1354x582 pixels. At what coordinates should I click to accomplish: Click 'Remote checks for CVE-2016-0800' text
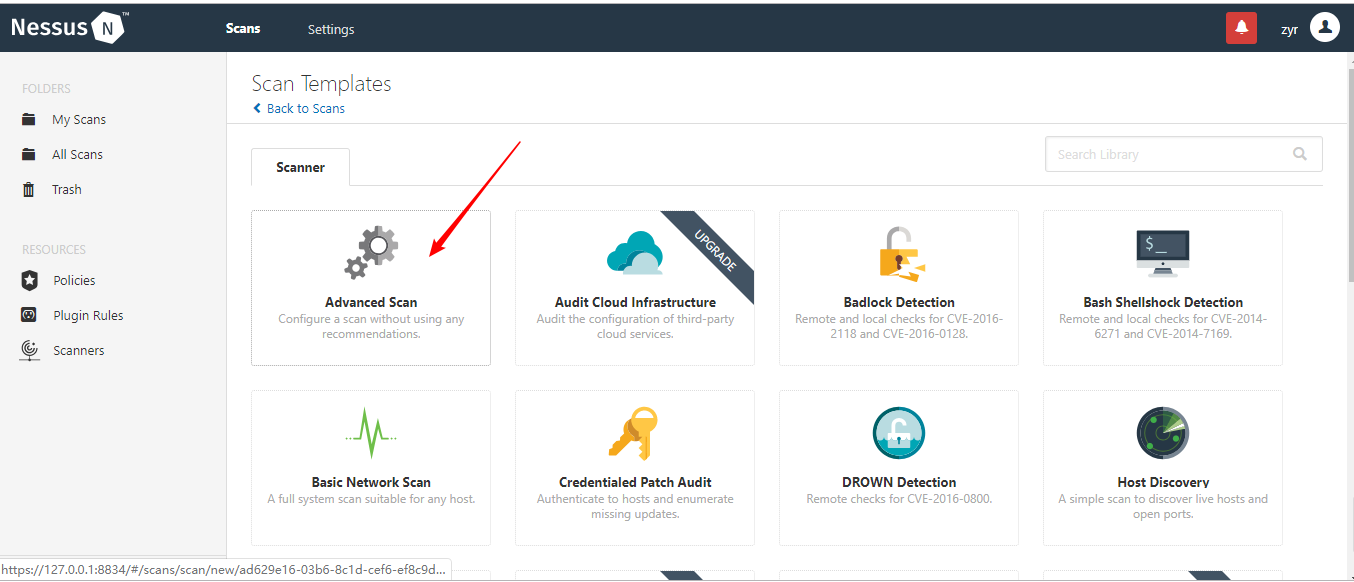point(899,499)
